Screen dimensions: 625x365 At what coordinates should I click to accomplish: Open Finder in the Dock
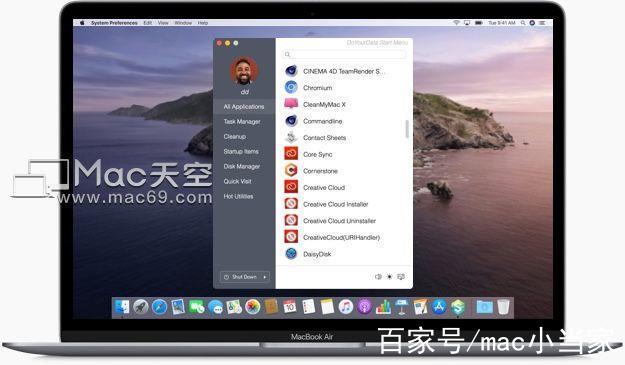122,307
